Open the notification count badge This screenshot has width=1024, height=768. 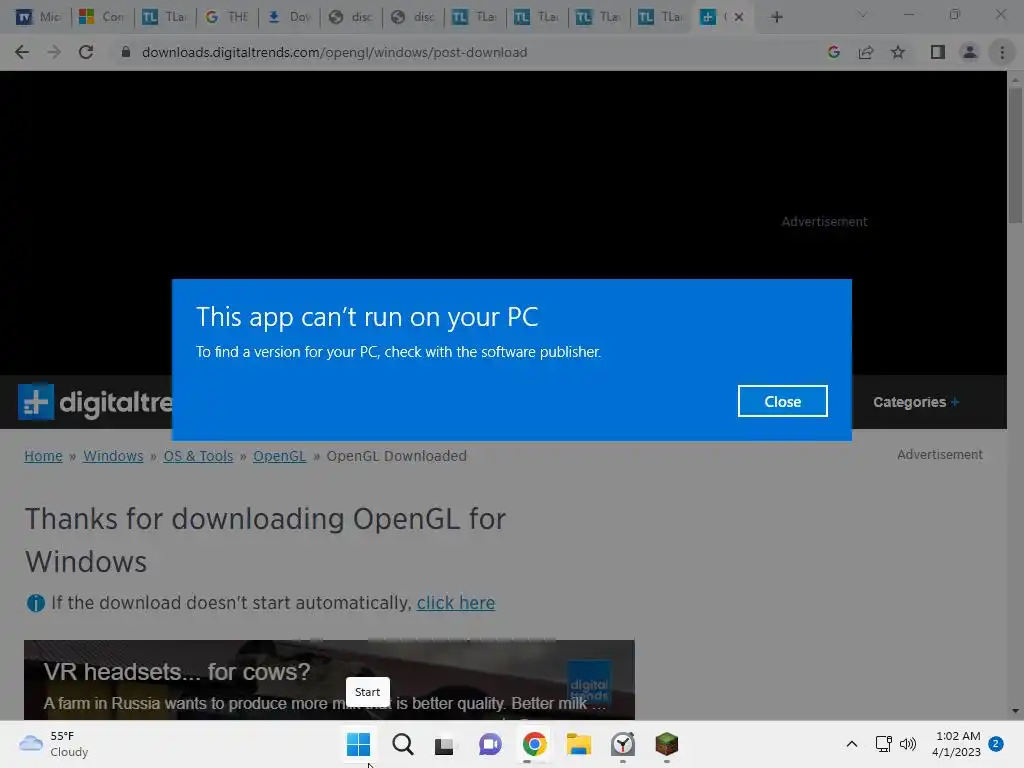coord(995,744)
